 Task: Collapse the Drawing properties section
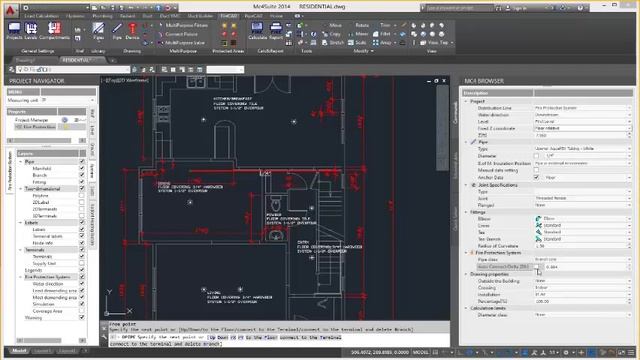pos(466,274)
